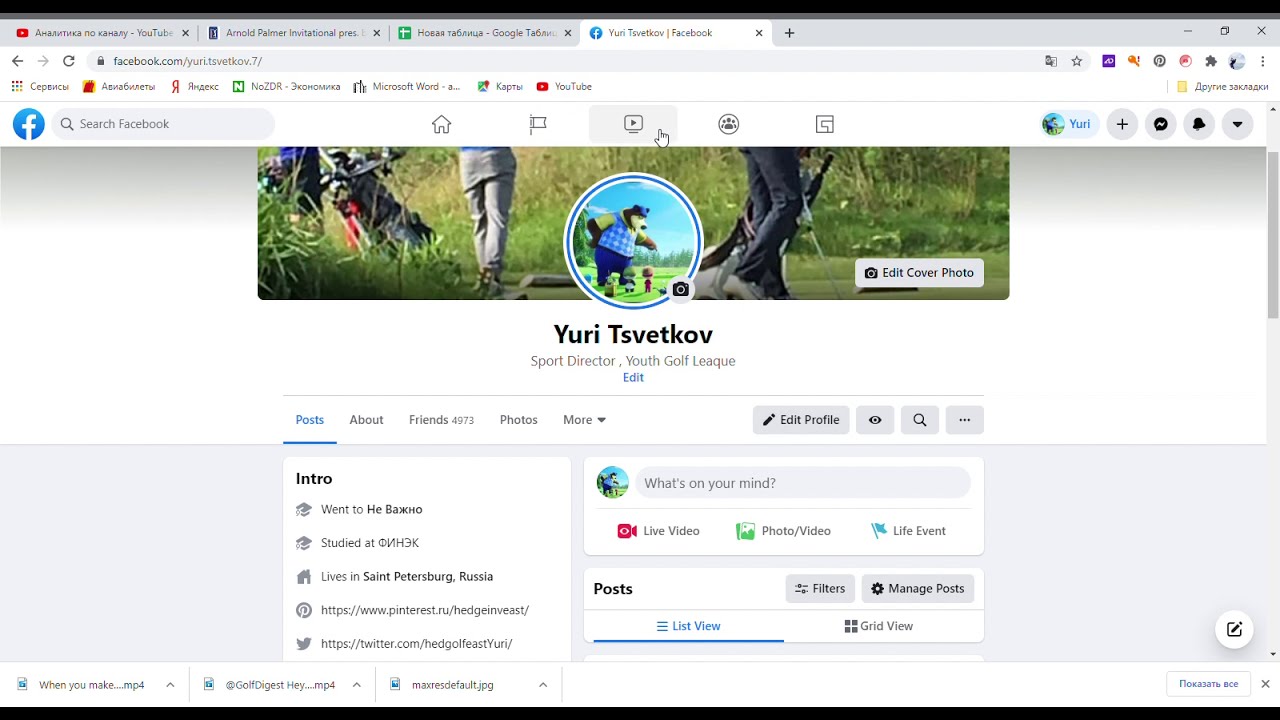This screenshot has height=720, width=1280.
Task: Click Edit Profile button
Action: (801, 420)
